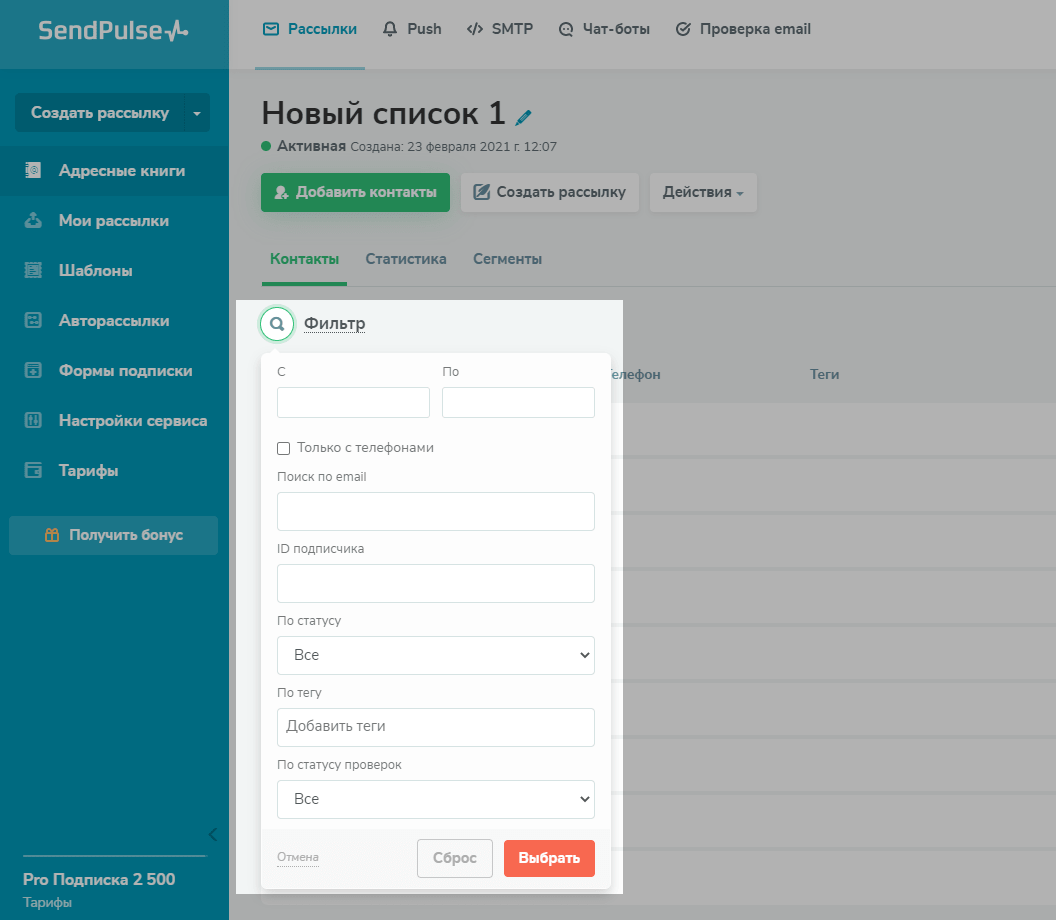Viewport: 1056px width, 920px height.
Task: Collapse the sidebar with the chevron arrow
Action: [212, 834]
